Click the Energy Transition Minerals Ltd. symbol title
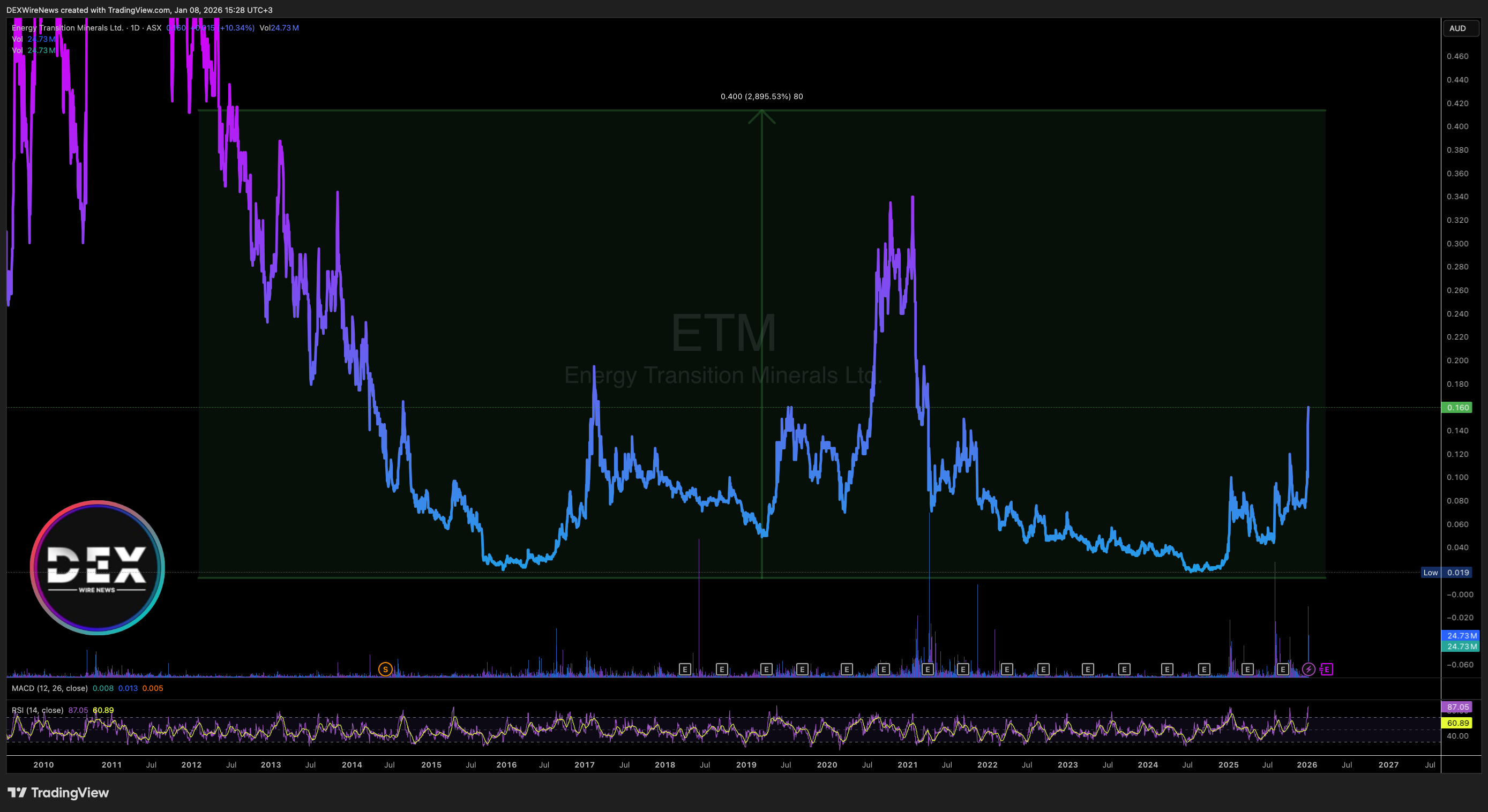 pos(68,28)
